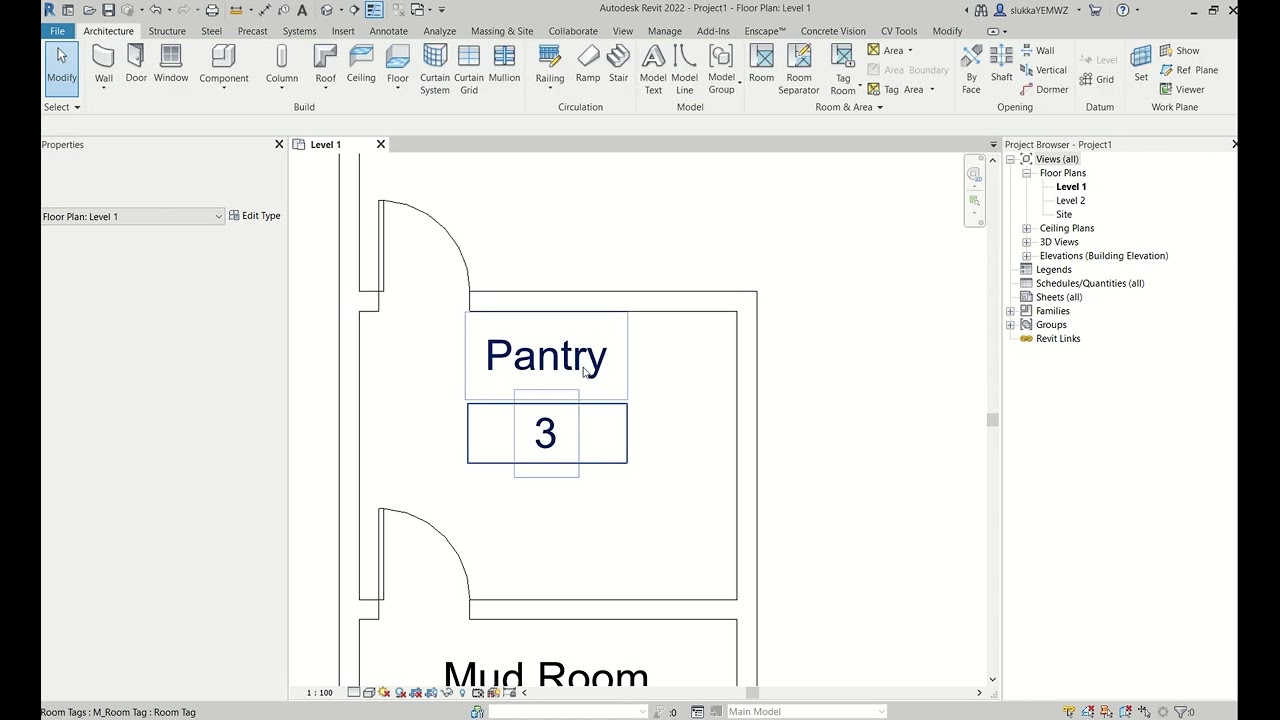Open the Tag Area dropdown arrow
Screen dimensions: 1280x720
tap(932, 89)
